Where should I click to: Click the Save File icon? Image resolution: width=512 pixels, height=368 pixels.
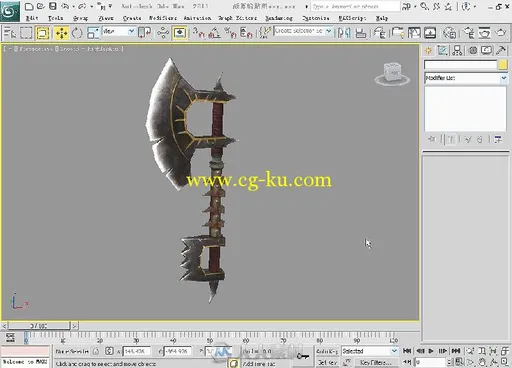(x=53, y=6)
